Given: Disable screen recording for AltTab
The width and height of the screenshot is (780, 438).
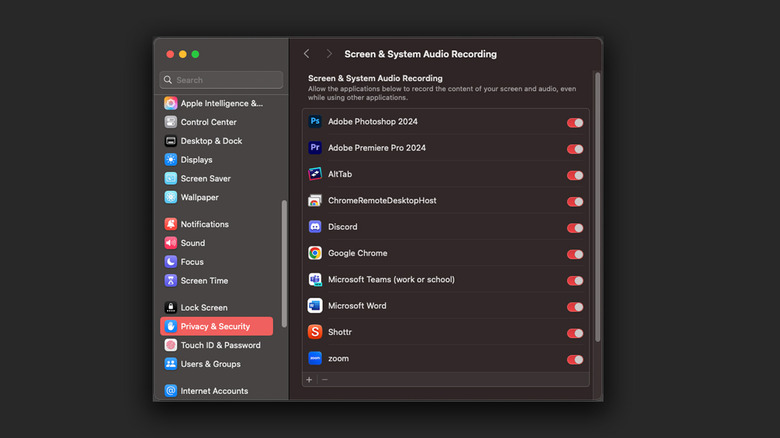Looking at the screenshot, I should click(575, 175).
